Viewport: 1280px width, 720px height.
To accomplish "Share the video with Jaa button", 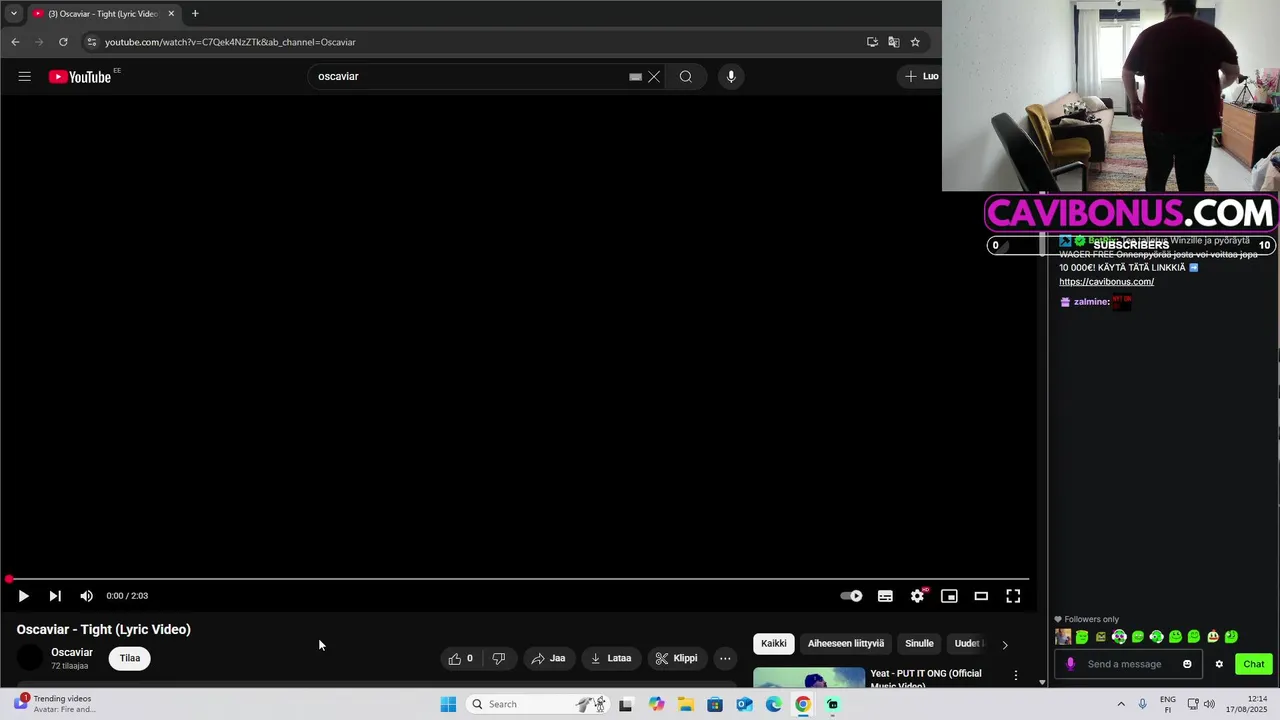I will (548, 658).
